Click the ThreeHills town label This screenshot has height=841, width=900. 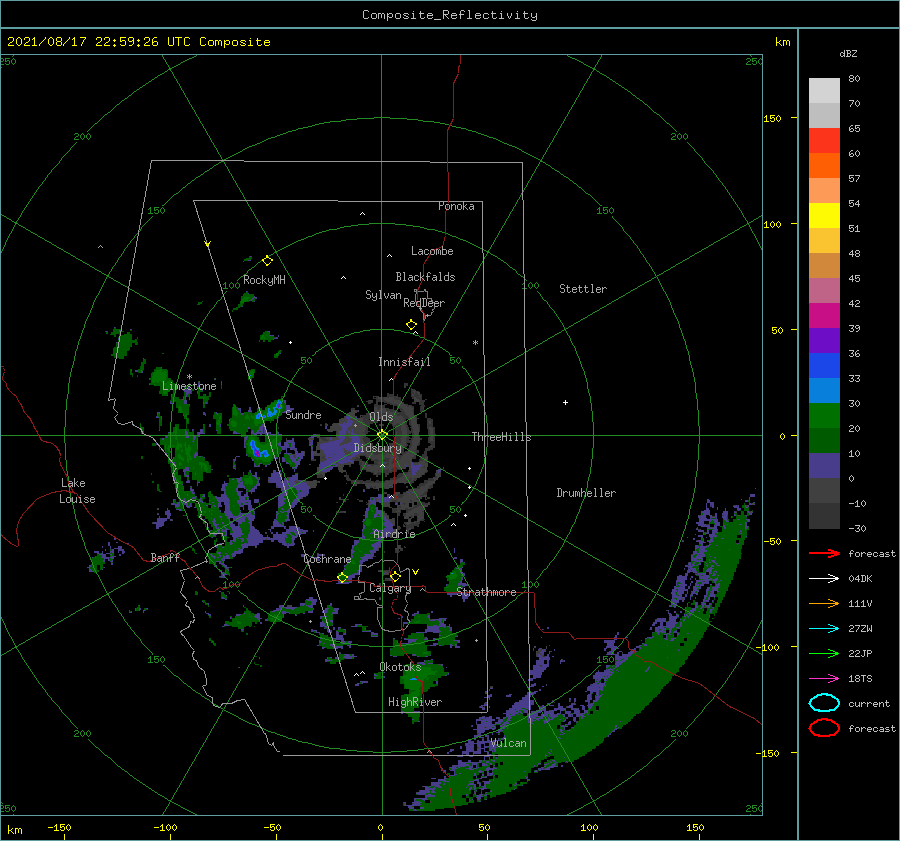501,437
